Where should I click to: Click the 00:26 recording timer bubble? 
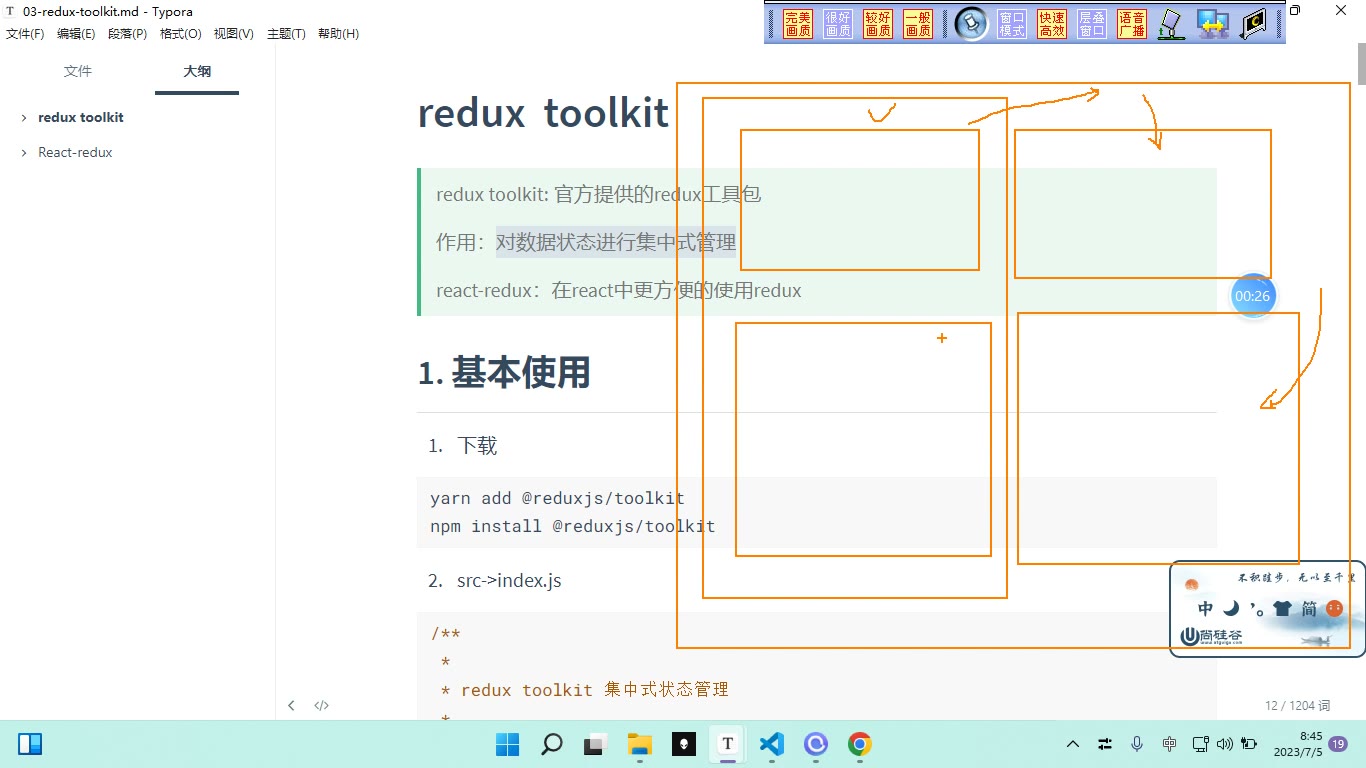[x=1252, y=296]
